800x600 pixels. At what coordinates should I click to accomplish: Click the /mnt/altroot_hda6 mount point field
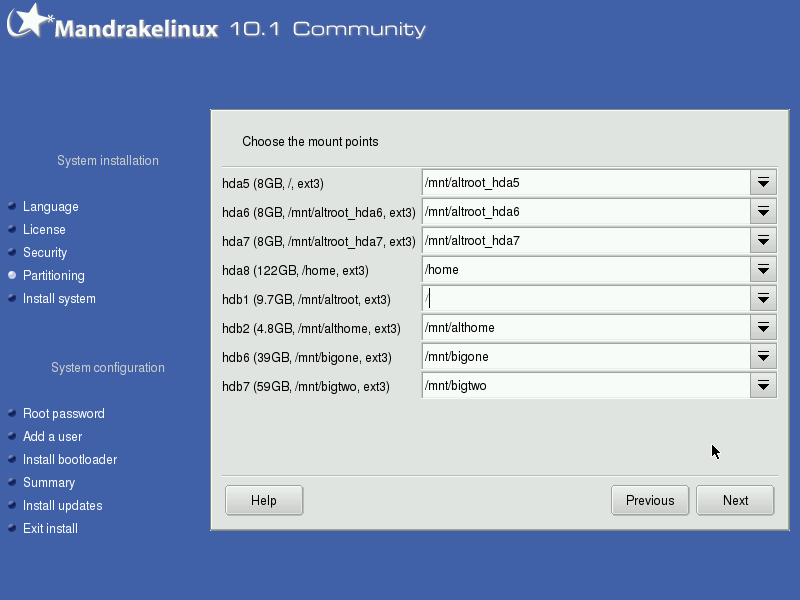point(586,212)
